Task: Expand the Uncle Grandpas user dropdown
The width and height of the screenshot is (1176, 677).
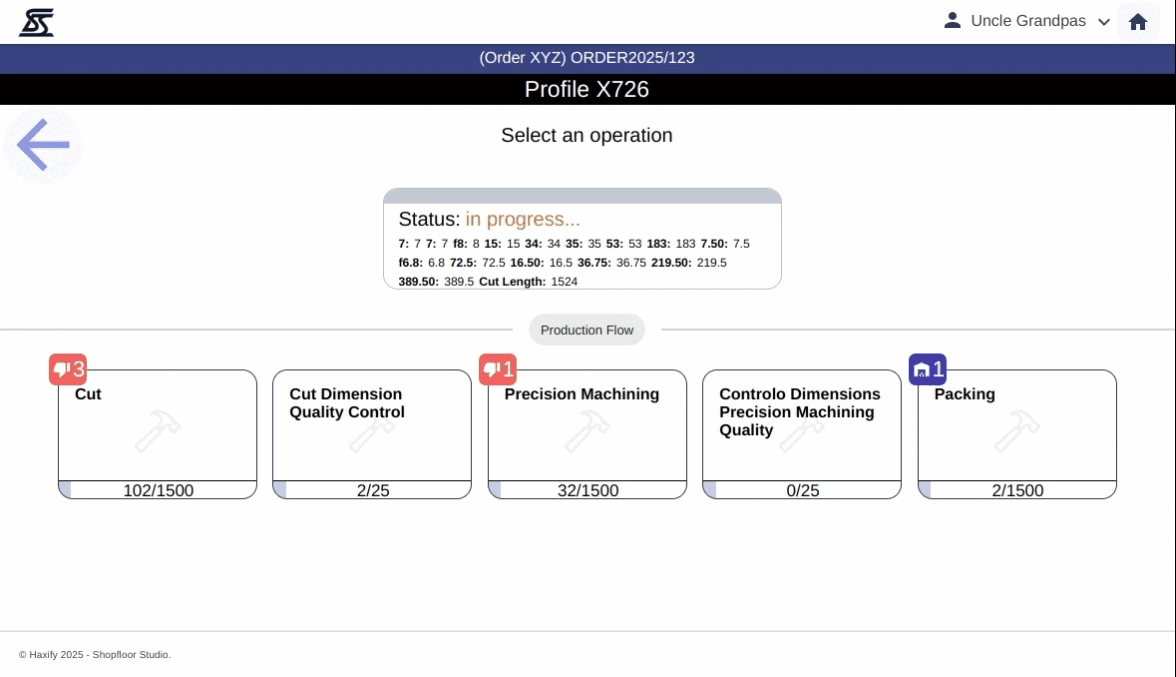Action: tap(1027, 21)
